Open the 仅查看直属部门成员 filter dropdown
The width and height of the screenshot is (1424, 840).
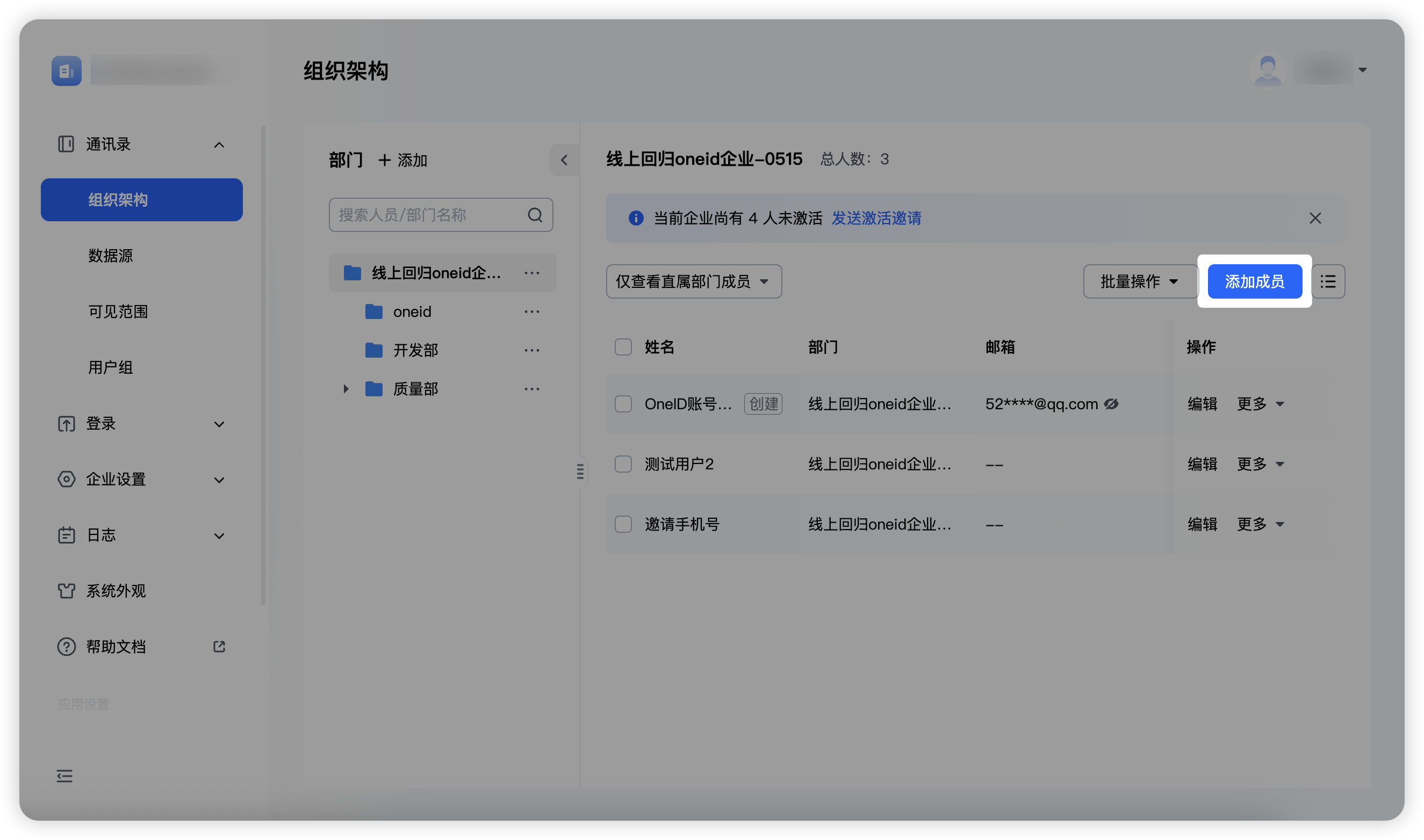[694, 281]
